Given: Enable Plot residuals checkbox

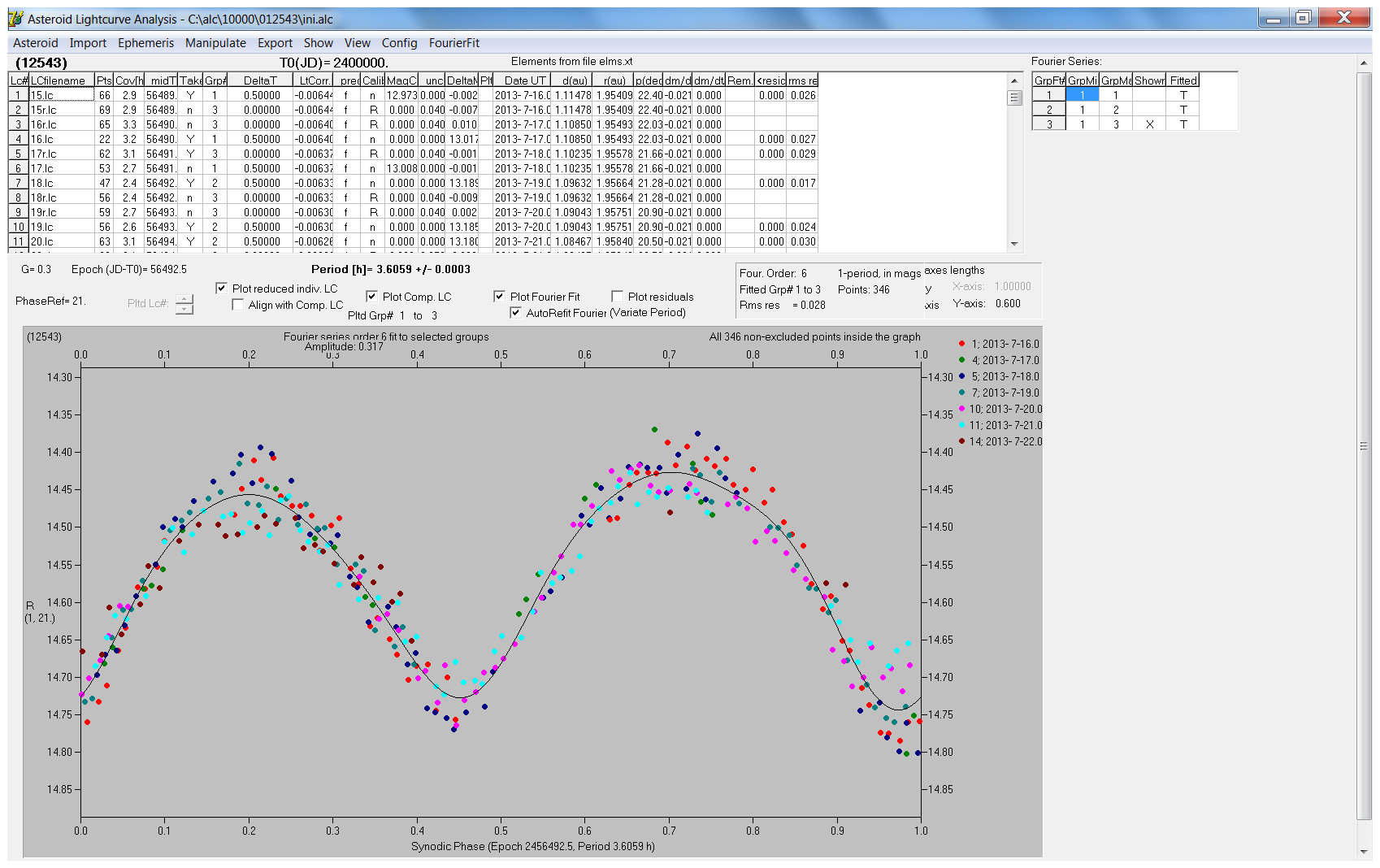Looking at the screenshot, I should coord(617,297).
